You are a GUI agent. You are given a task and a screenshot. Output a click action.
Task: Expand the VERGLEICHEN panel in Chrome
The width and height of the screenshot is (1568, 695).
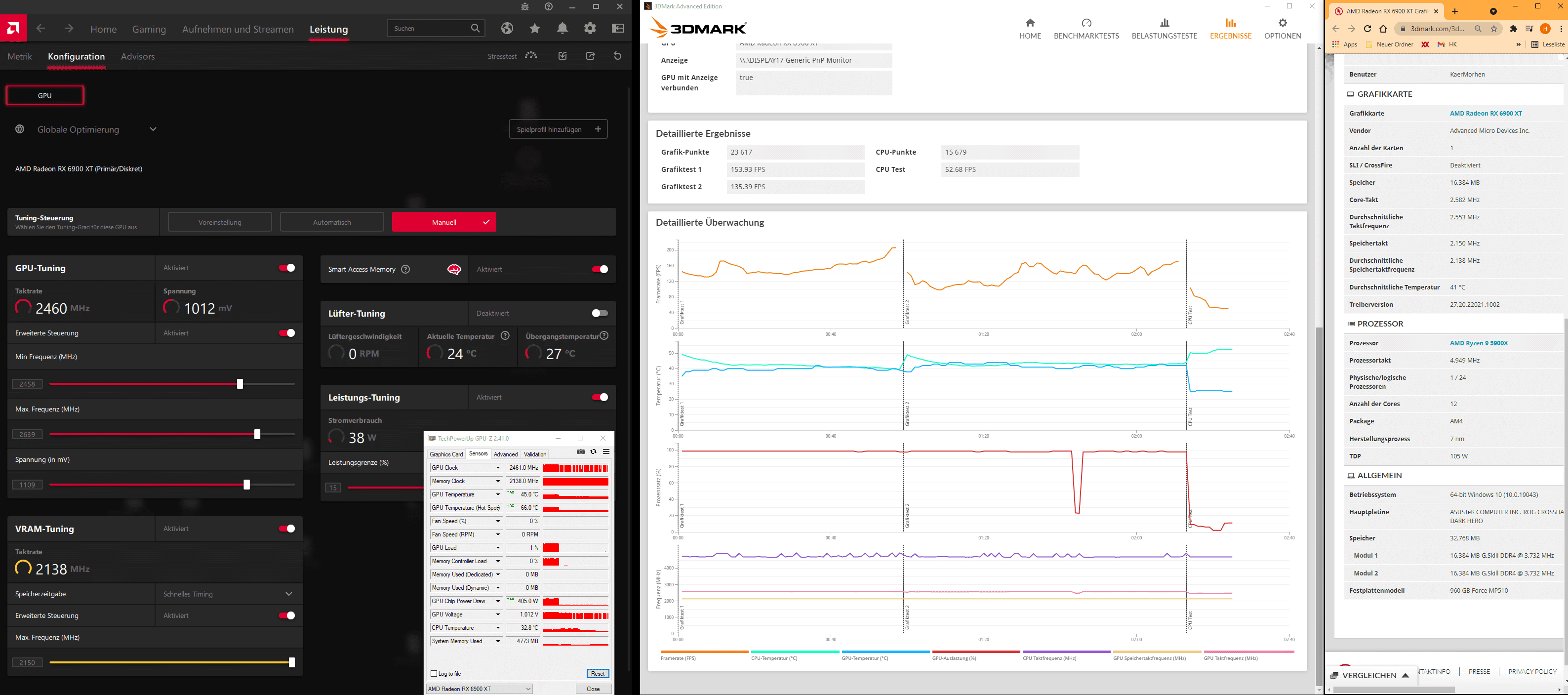pyautogui.click(x=1371, y=675)
